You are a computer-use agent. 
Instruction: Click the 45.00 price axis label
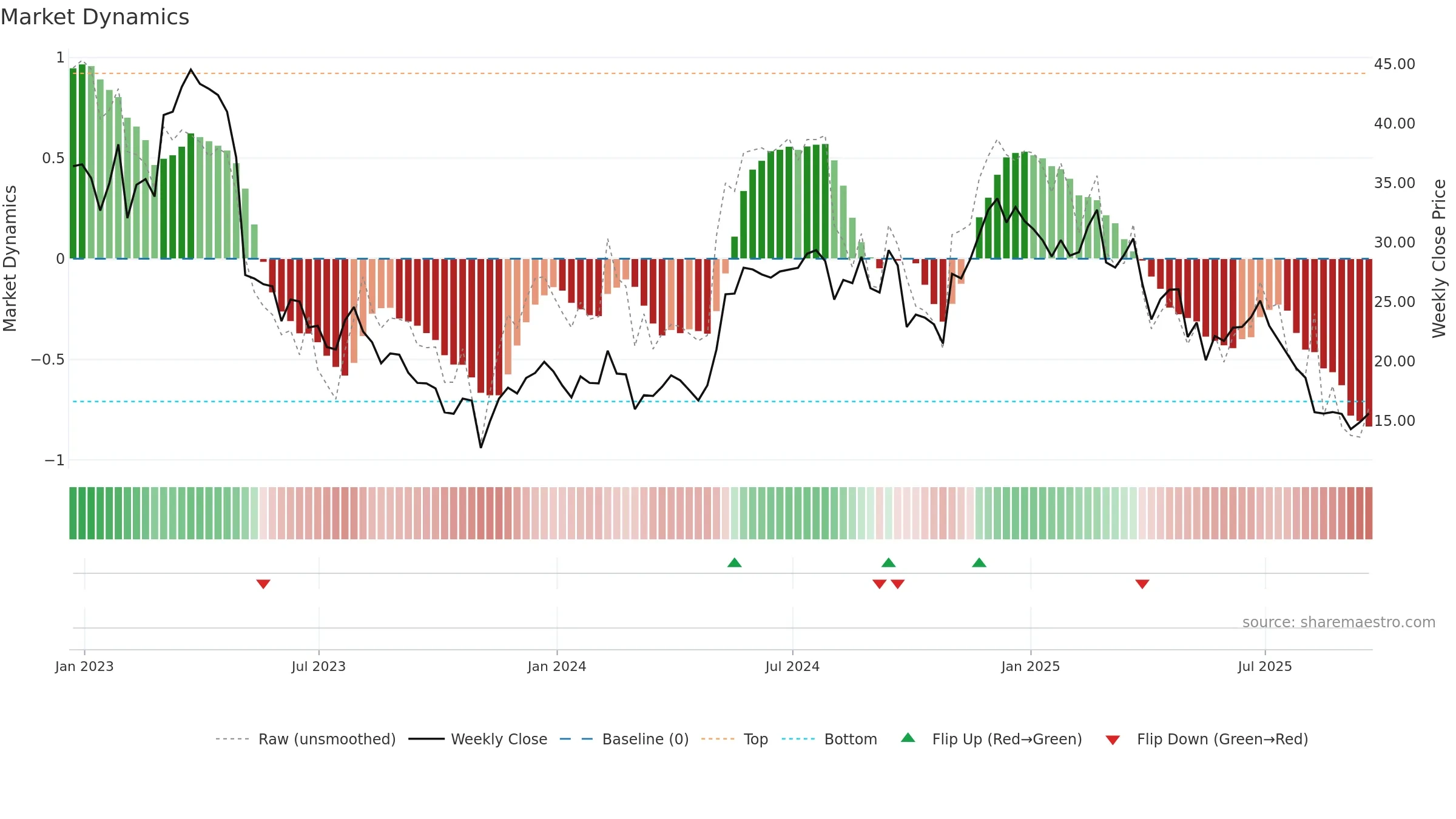(x=1395, y=64)
